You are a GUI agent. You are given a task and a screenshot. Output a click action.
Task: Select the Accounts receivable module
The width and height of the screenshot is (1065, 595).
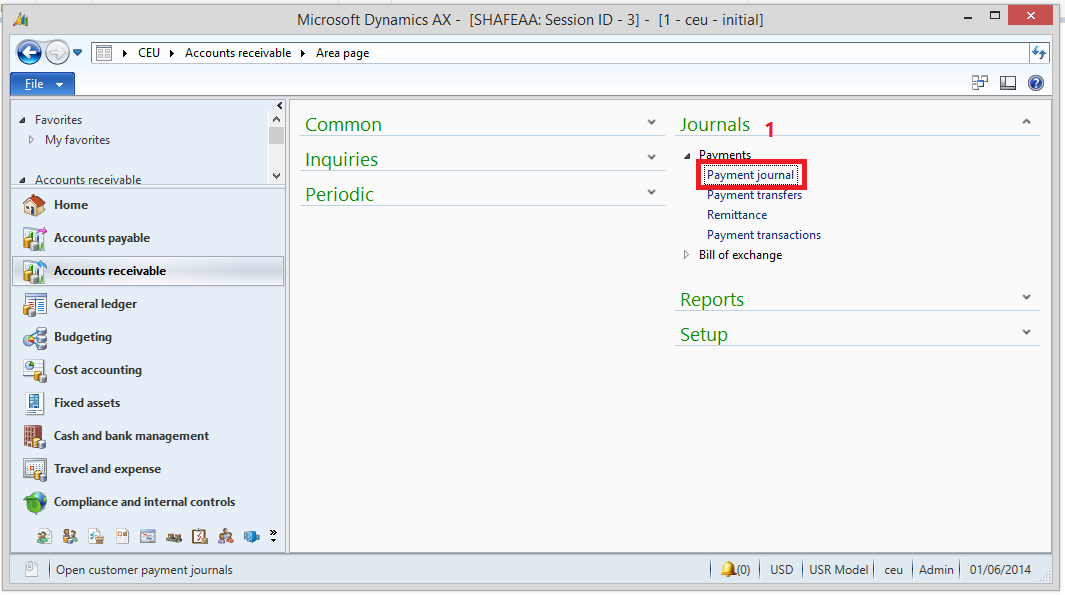click(x=147, y=271)
